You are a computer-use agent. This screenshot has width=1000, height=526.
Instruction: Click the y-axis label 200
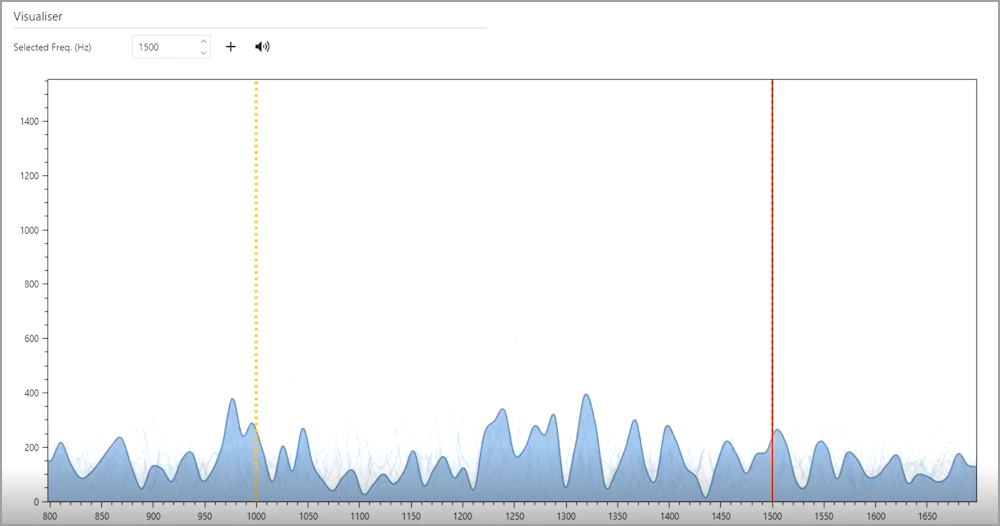(32, 448)
